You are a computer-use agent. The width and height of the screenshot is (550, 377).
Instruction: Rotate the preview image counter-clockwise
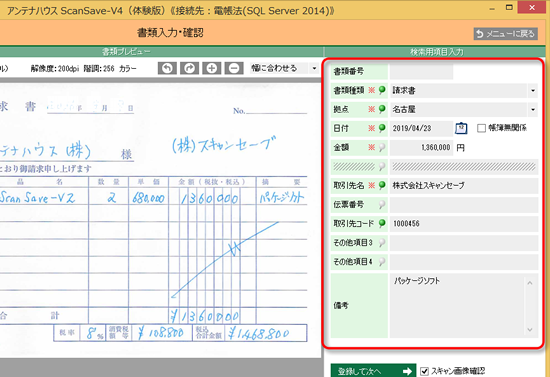click(167, 68)
